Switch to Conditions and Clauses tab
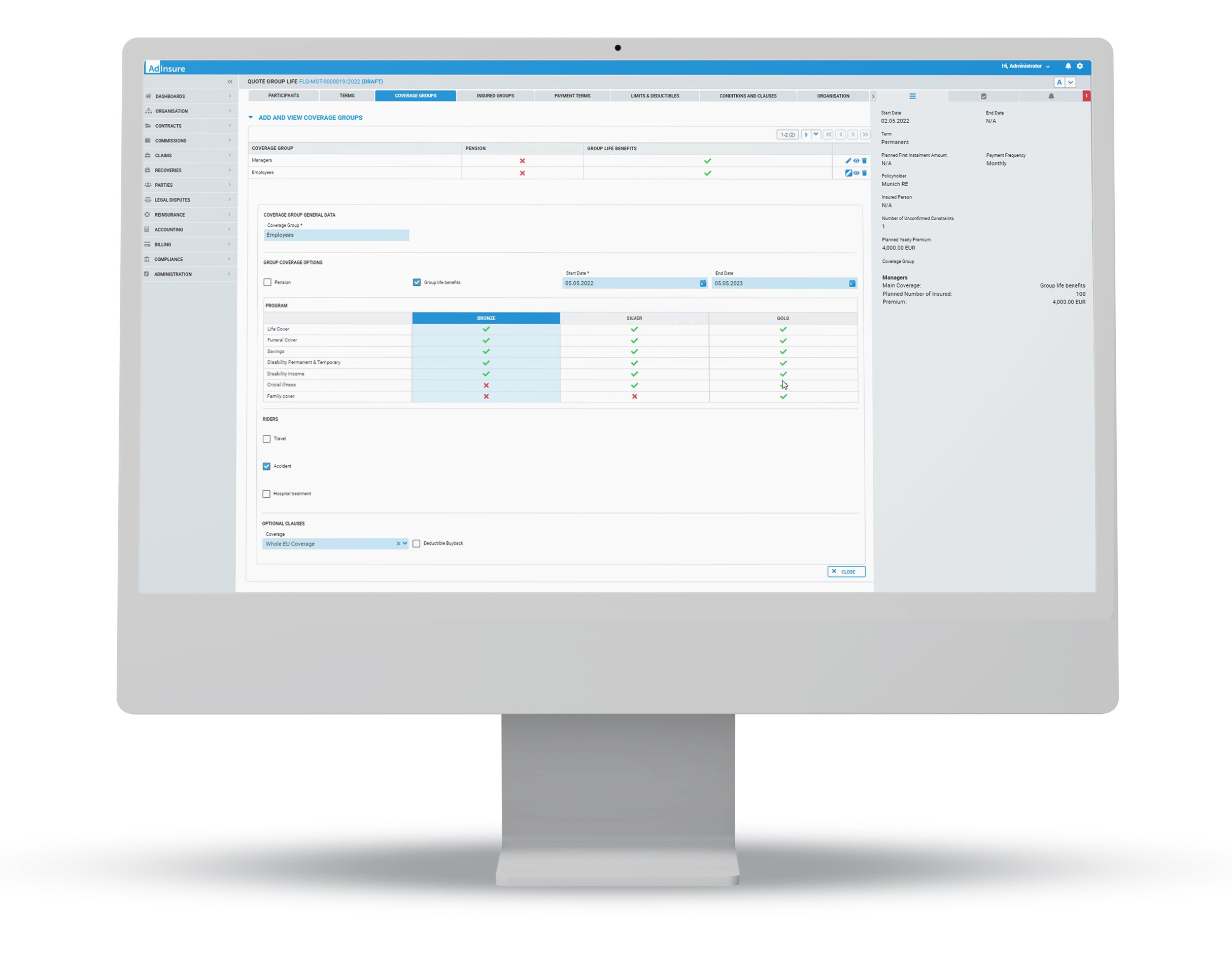The width and height of the screenshot is (1232, 958). tap(750, 96)
